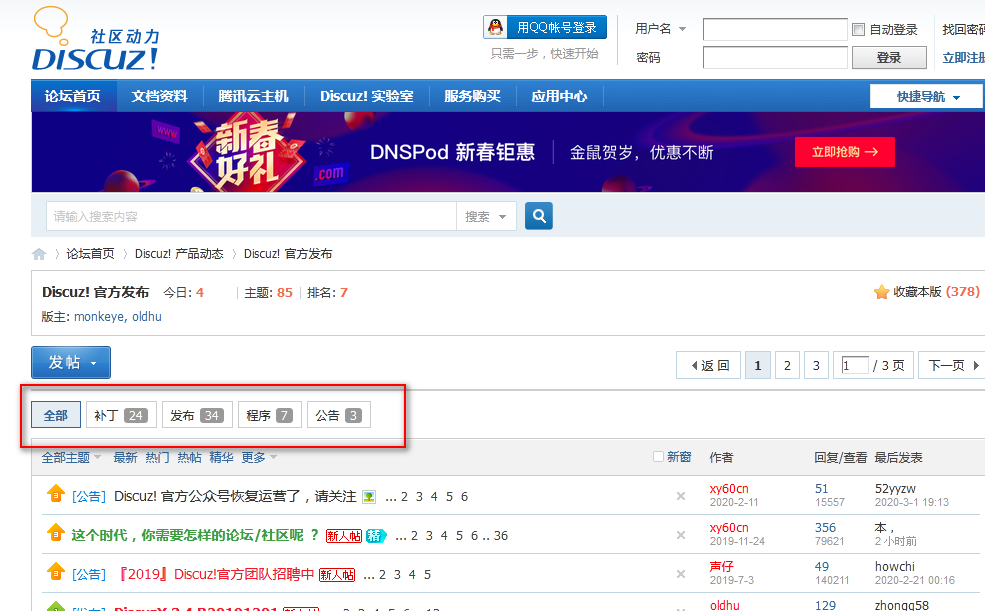985x611 pixels.
Task: Click the home icon in breadcrumb
Action: pos(39,254)
